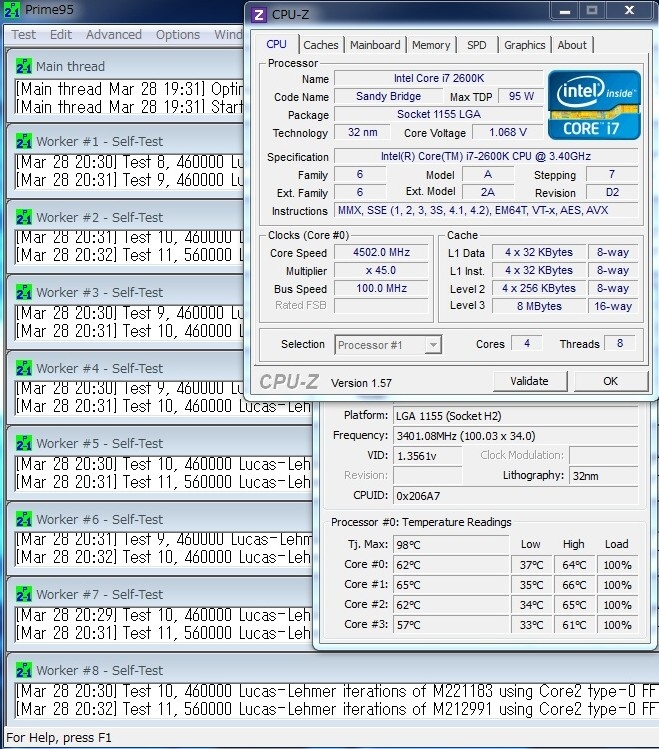
Task: Click the Core #3 temperature 57°C
Action: [450, 625]
